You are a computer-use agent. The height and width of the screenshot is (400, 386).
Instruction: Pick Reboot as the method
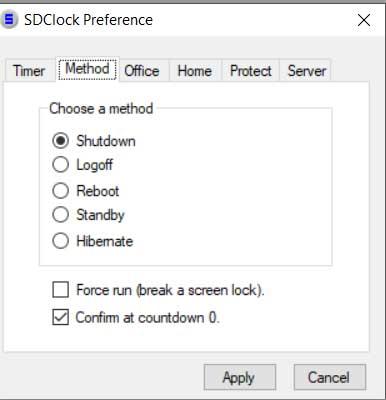(x=60, y=191)
